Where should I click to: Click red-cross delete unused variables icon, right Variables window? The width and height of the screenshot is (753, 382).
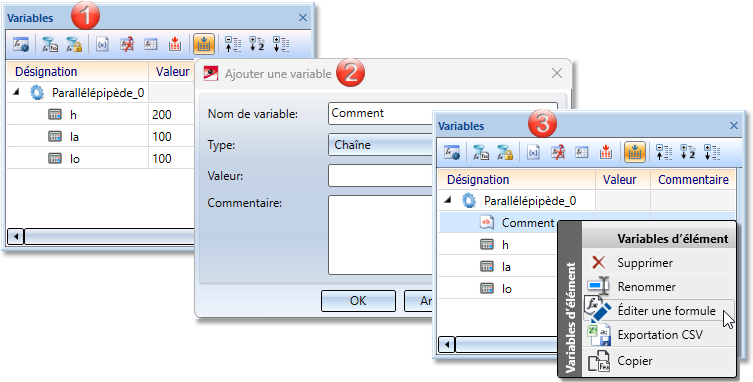click(x=558, y=152)
